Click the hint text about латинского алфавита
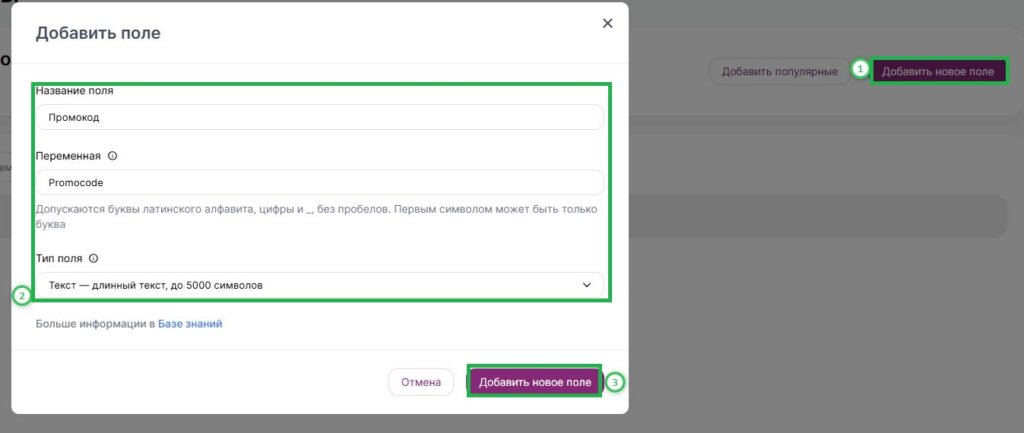This screenshot has width=1024, height=433. (x=317, y=217)
